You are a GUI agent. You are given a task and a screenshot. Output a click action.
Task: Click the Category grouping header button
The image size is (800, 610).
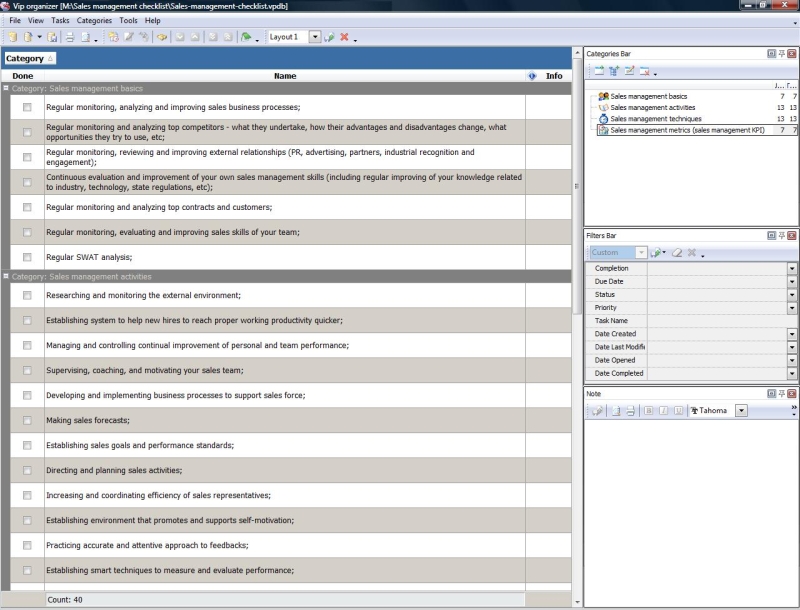click(29, 59)
